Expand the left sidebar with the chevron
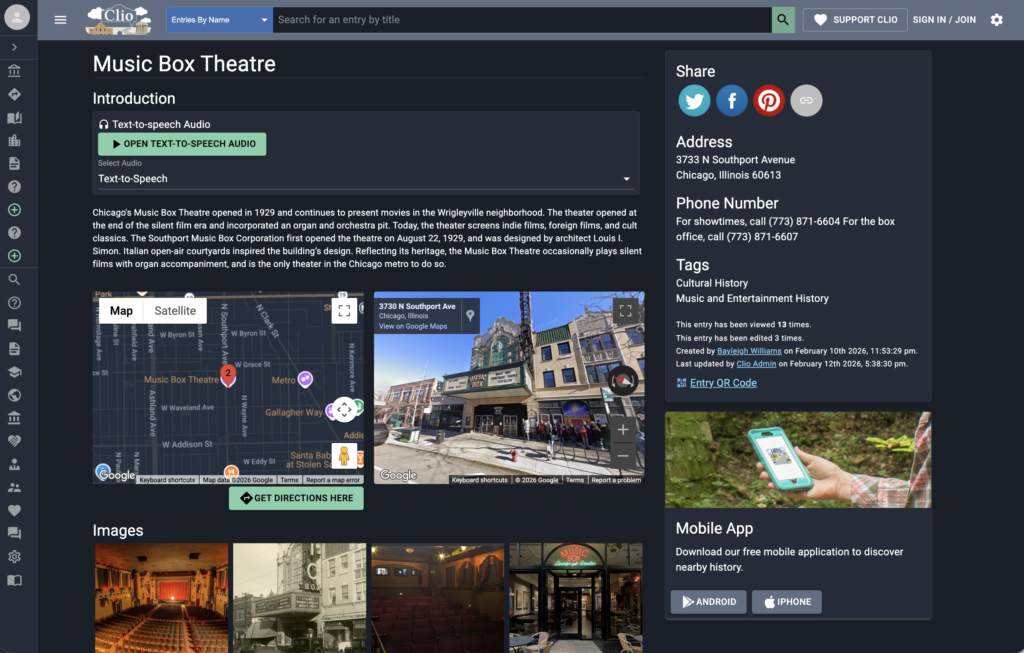Screen dimensions: 1024x653 [x=14, y=46]
